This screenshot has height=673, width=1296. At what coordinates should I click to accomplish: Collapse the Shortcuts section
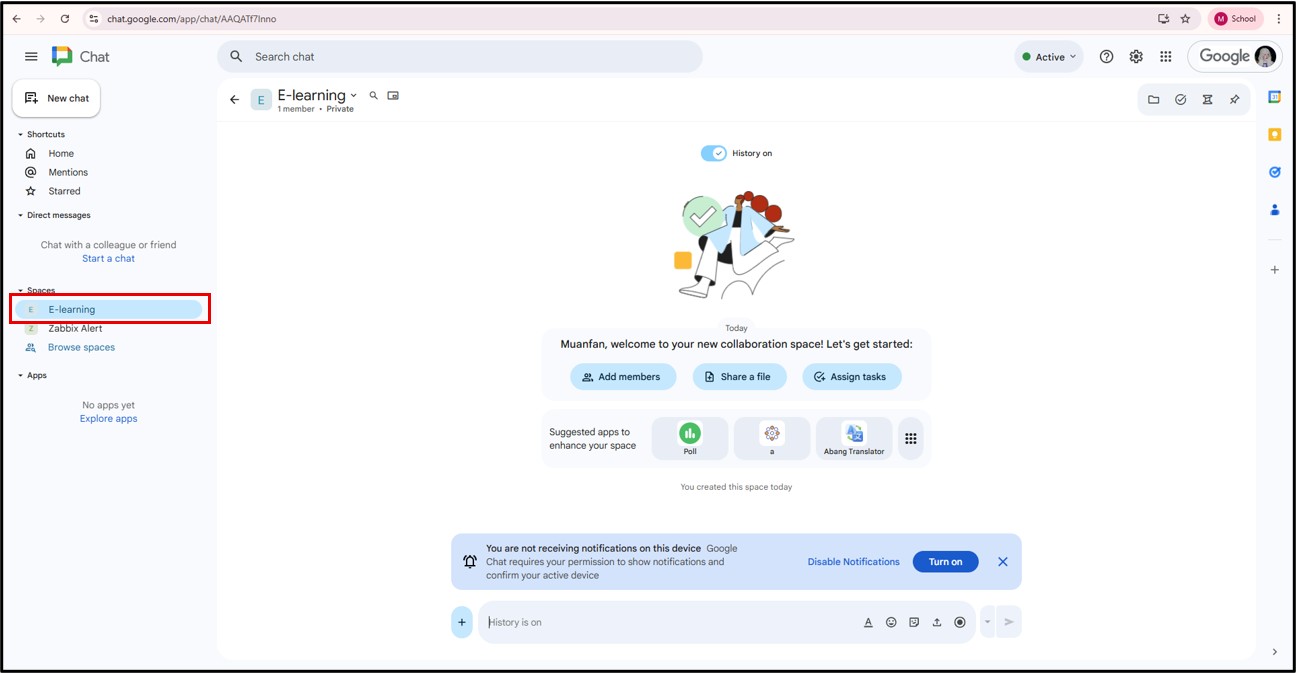[20, 134]
